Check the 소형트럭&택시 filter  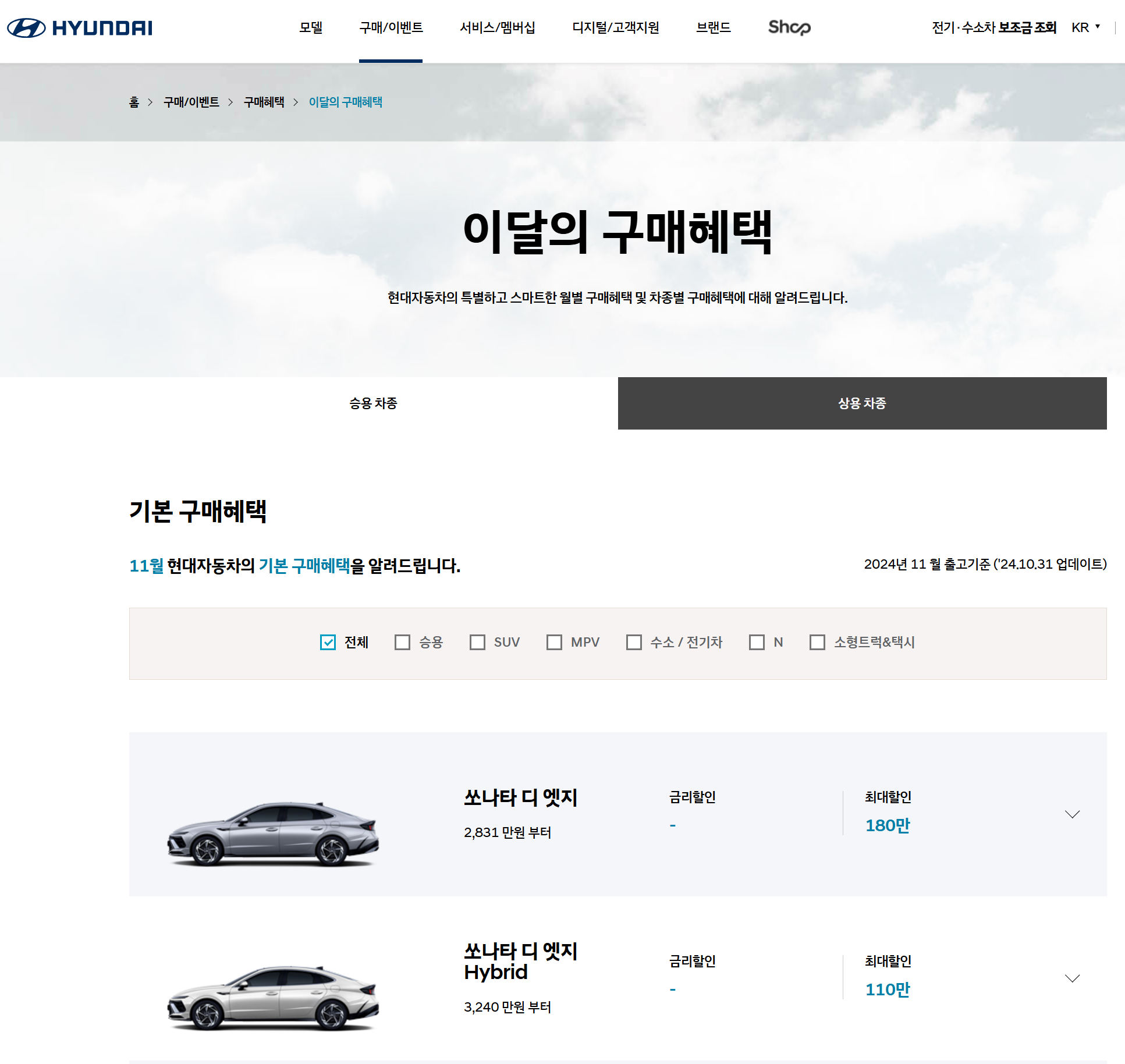click(817, 642)
